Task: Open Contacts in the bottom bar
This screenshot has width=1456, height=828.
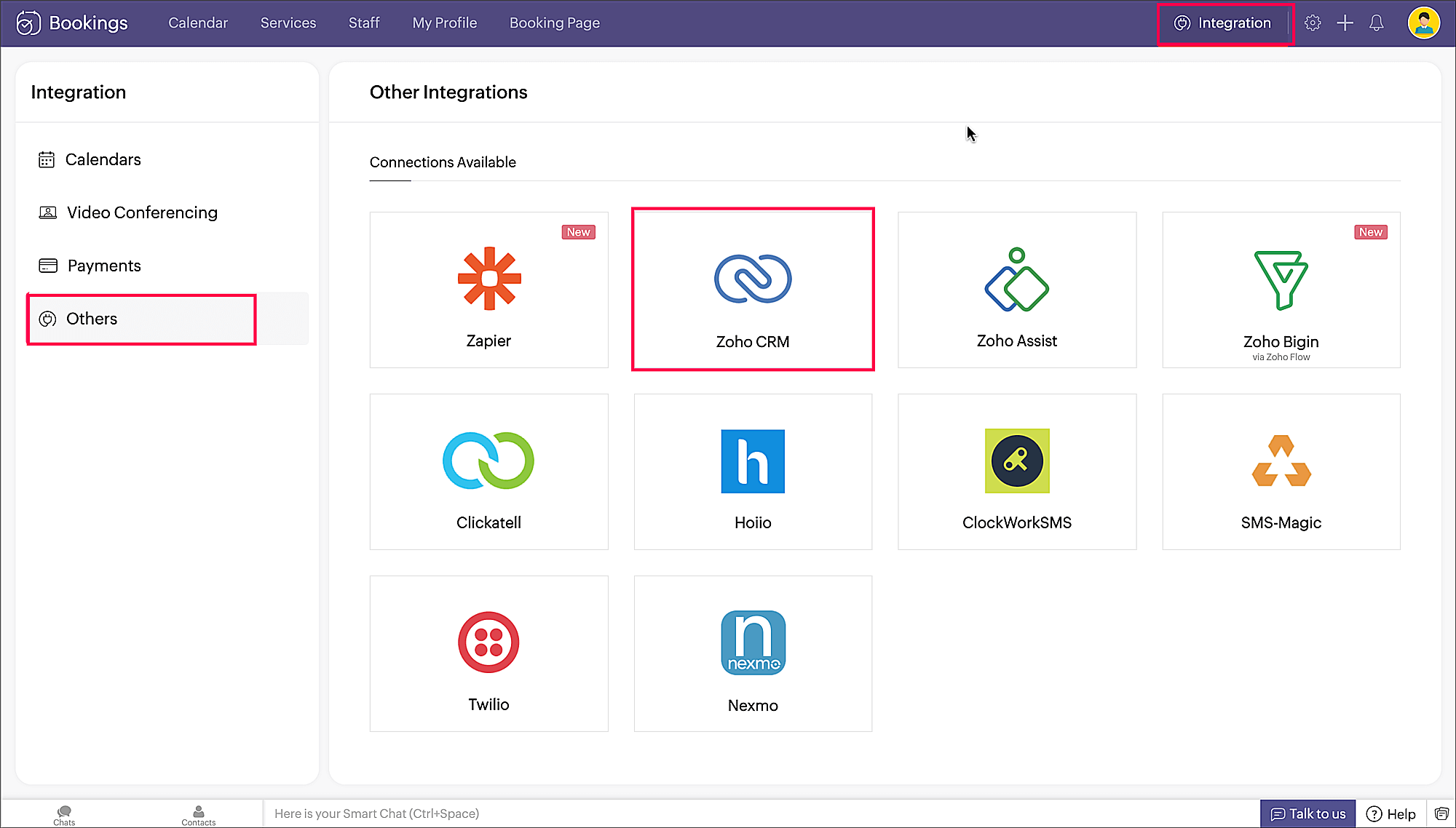Action: [199, 815]
